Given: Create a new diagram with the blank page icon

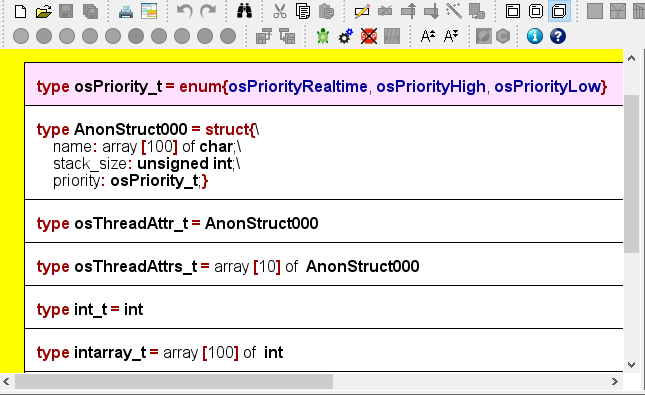Looking at the screenshot, I should pyautogui.click(x=20, y=12).
